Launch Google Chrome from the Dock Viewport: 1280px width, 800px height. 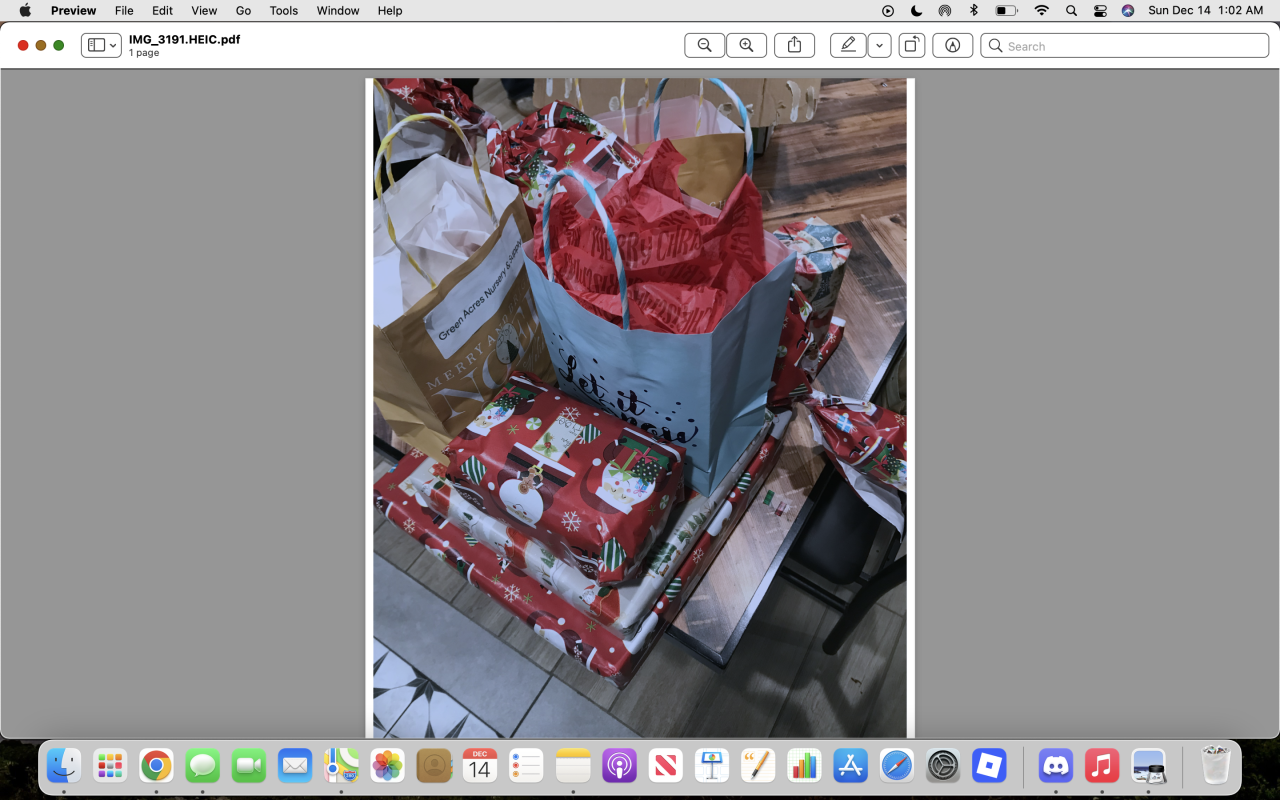click(156, 767)
